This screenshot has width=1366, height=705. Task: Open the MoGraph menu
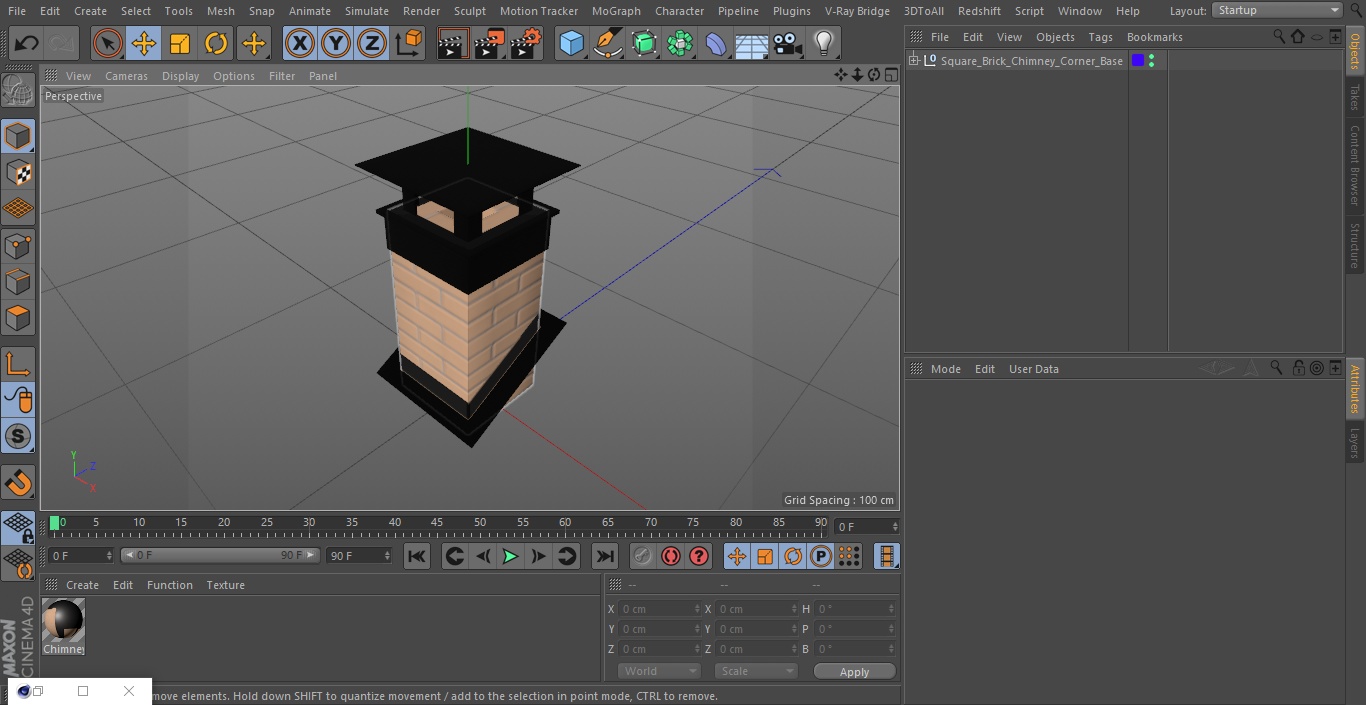pyautogui.click(x=616, y=11)
